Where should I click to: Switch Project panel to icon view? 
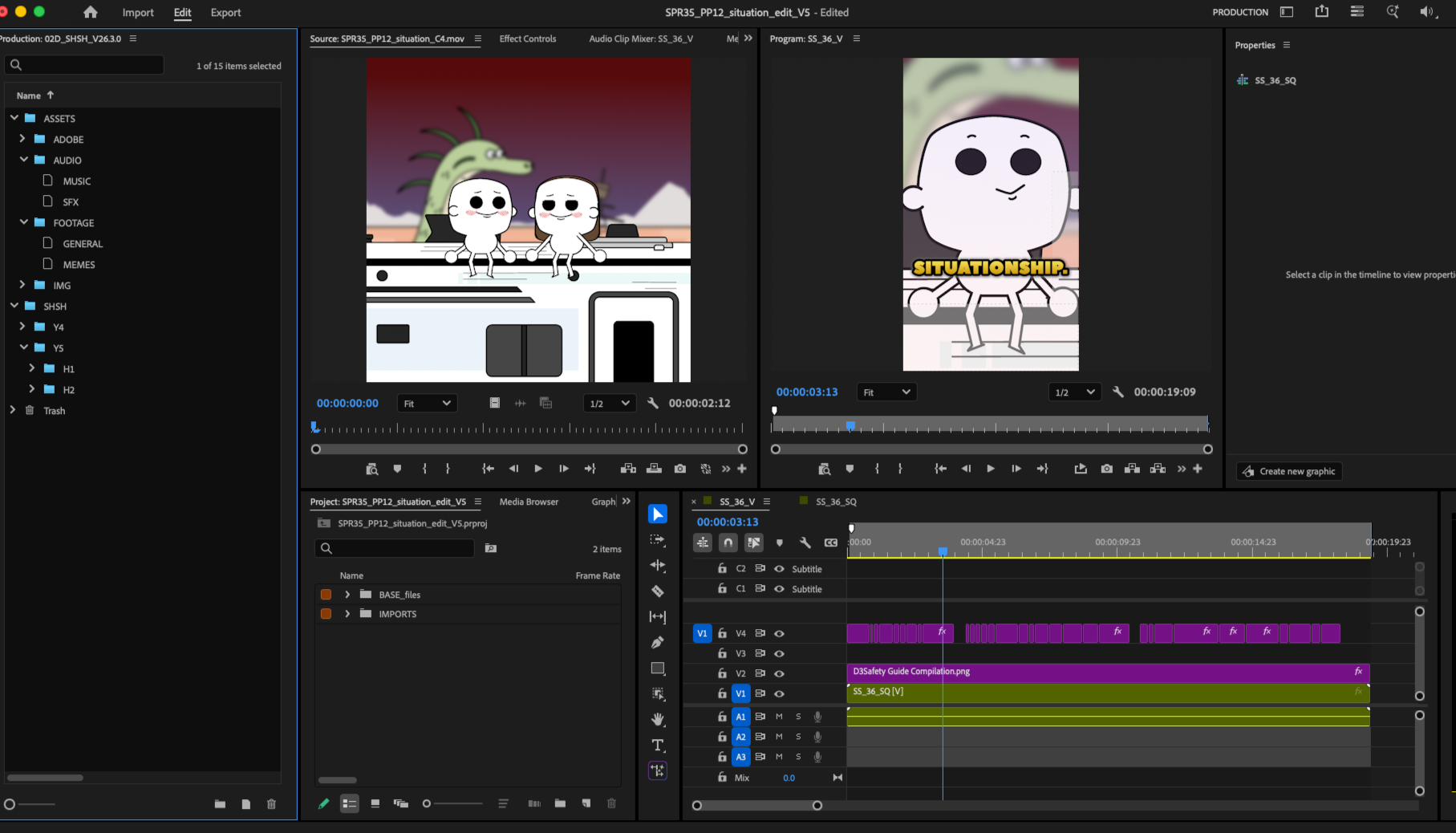pyautogui.click(x=375, y=803)
